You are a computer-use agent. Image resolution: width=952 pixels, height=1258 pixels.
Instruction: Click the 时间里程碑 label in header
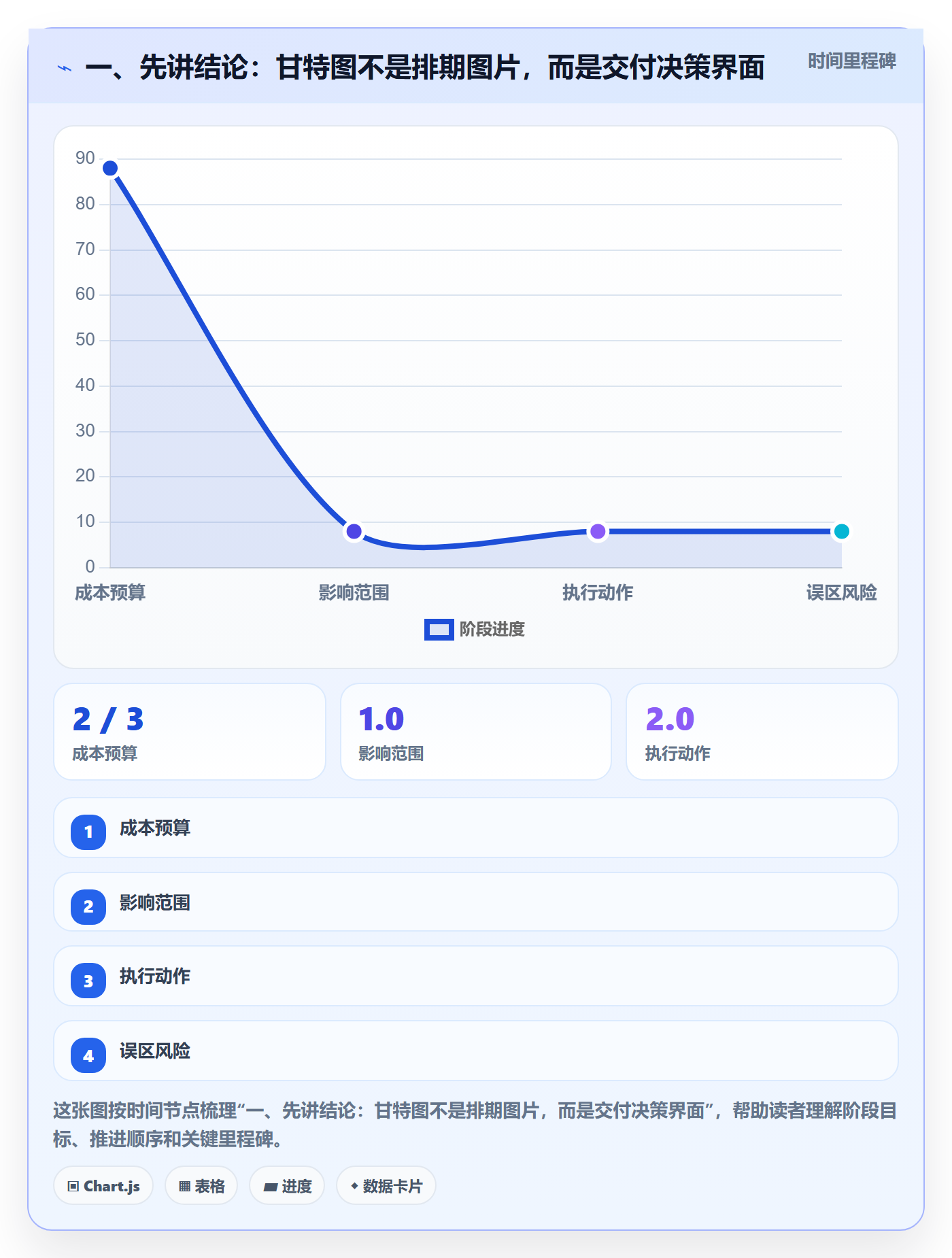(x=851, y=61)
